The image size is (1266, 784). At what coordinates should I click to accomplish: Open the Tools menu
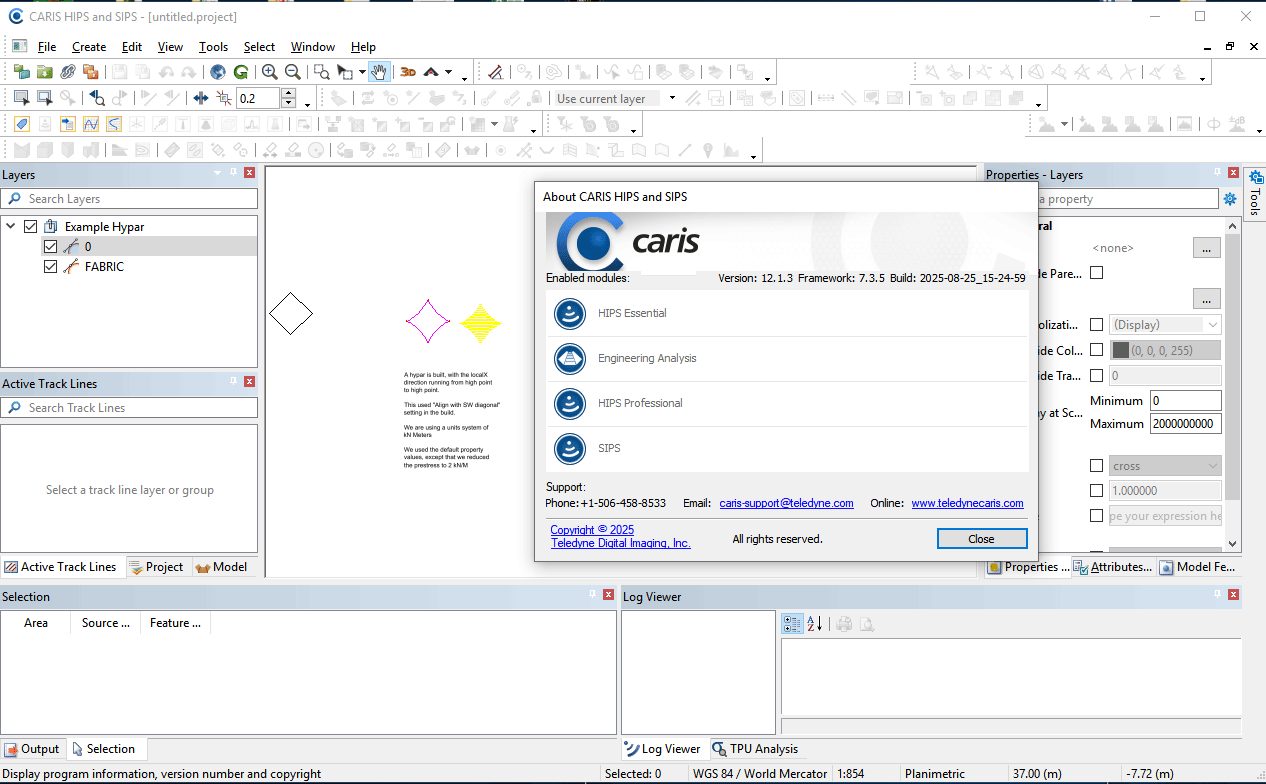[213, 47]
